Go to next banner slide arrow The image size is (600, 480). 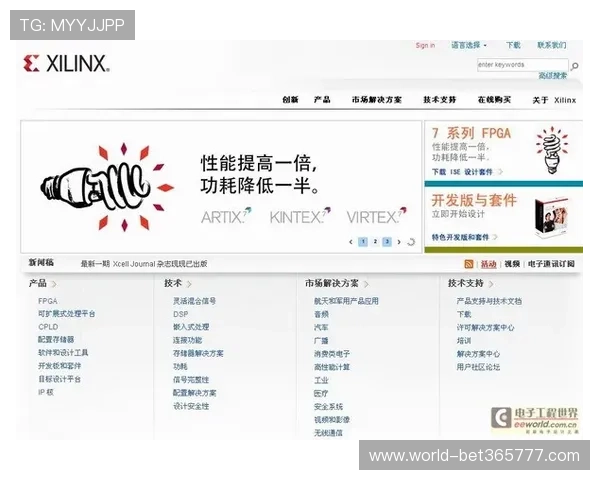pyautogui.click(x=399, y=242)
